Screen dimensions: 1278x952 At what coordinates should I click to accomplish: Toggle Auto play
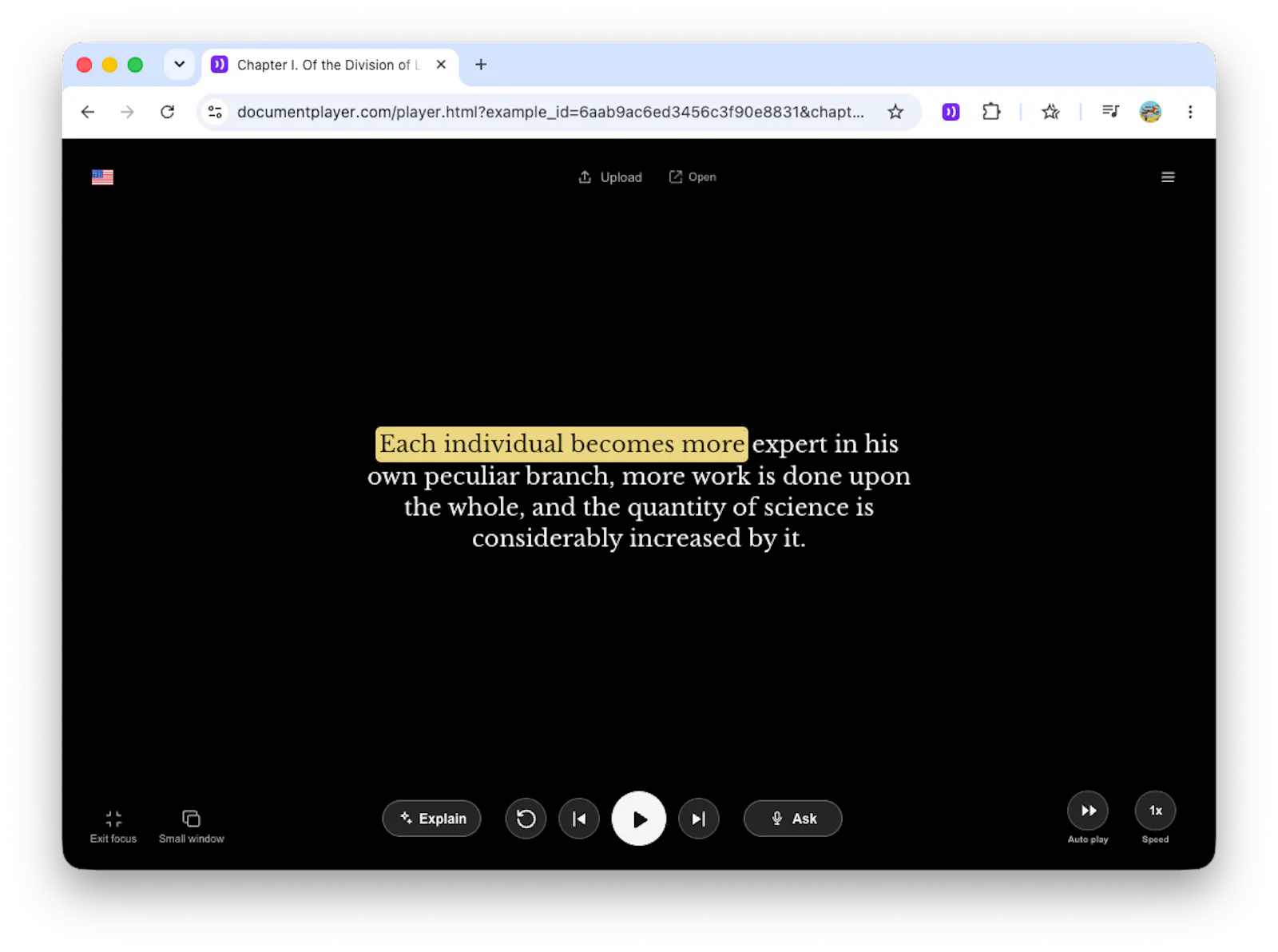(x=1088, y=811)
